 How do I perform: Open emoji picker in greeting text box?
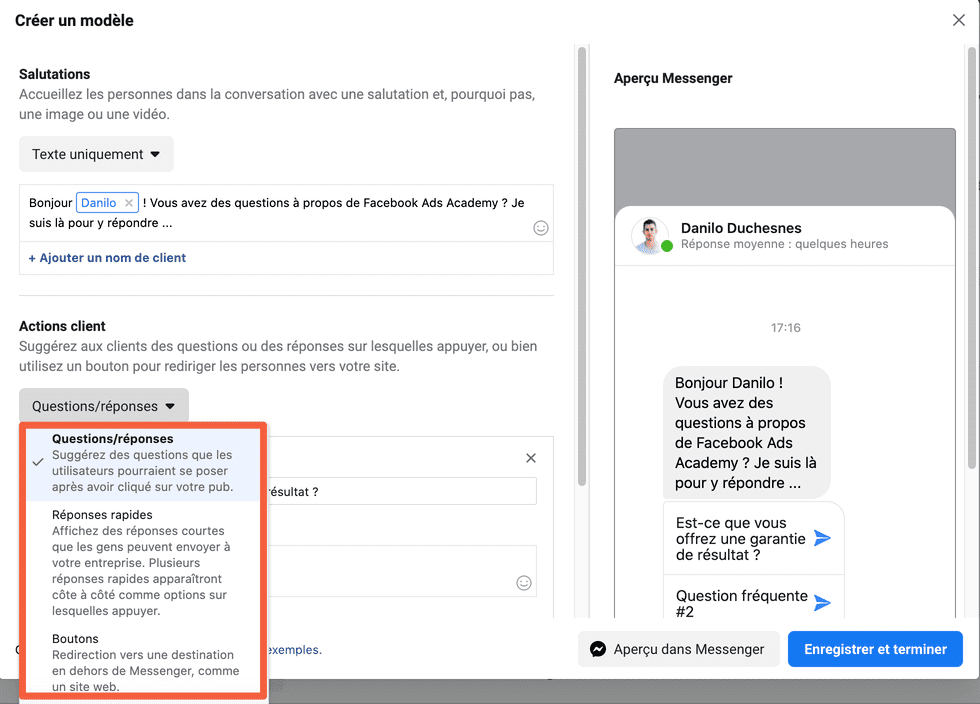(541, 228)
